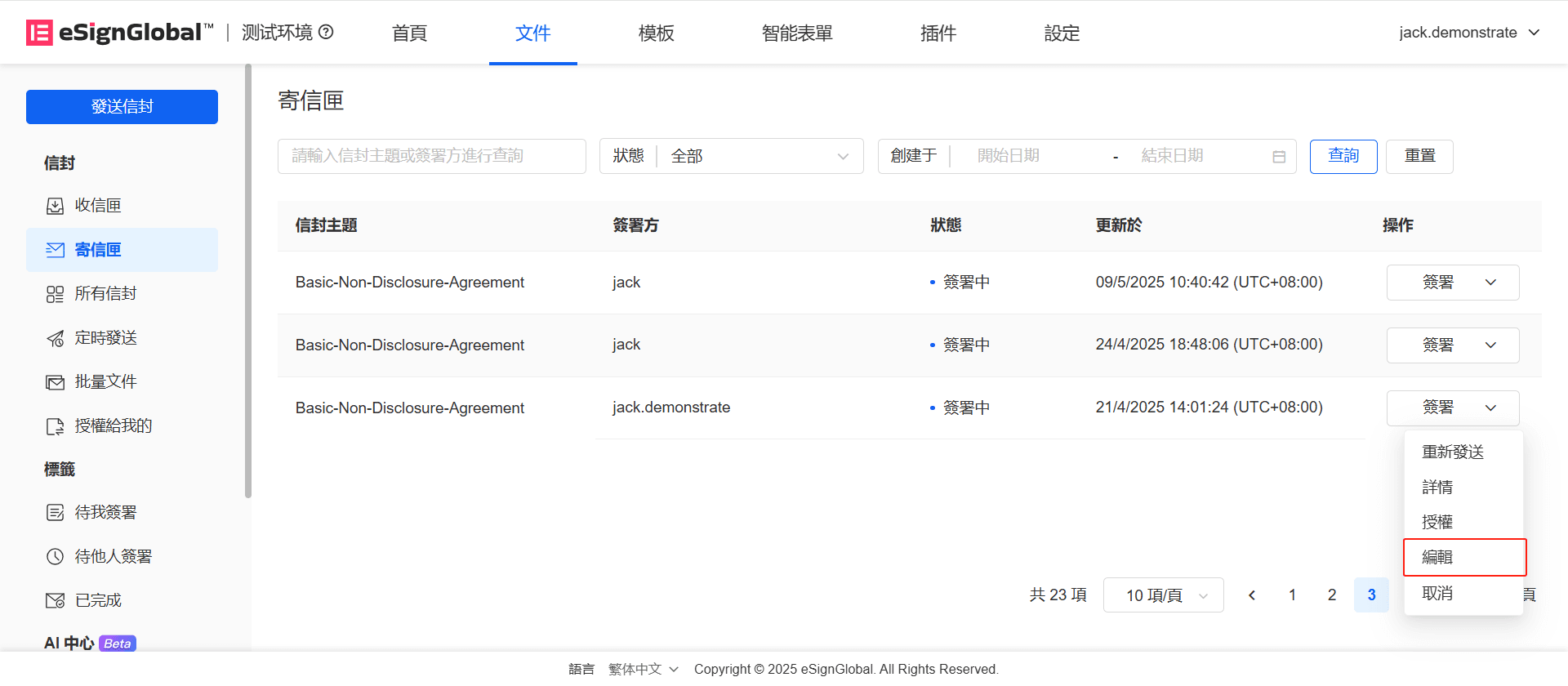Click the test environment help question icon
Viewport: 1568px width, 686px height.
tap(326, 32)
